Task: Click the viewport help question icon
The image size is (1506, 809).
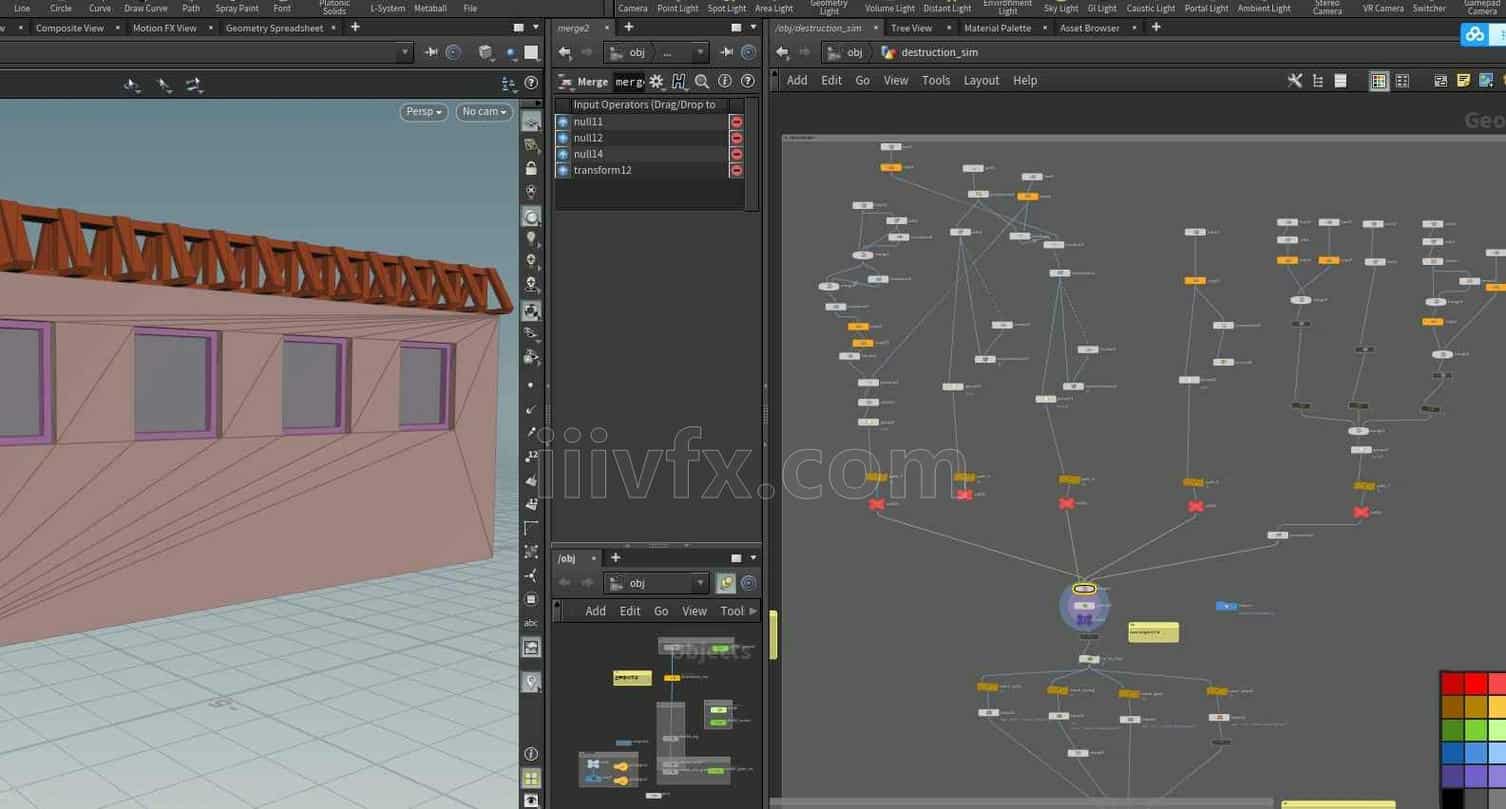Action: point(532,83)
